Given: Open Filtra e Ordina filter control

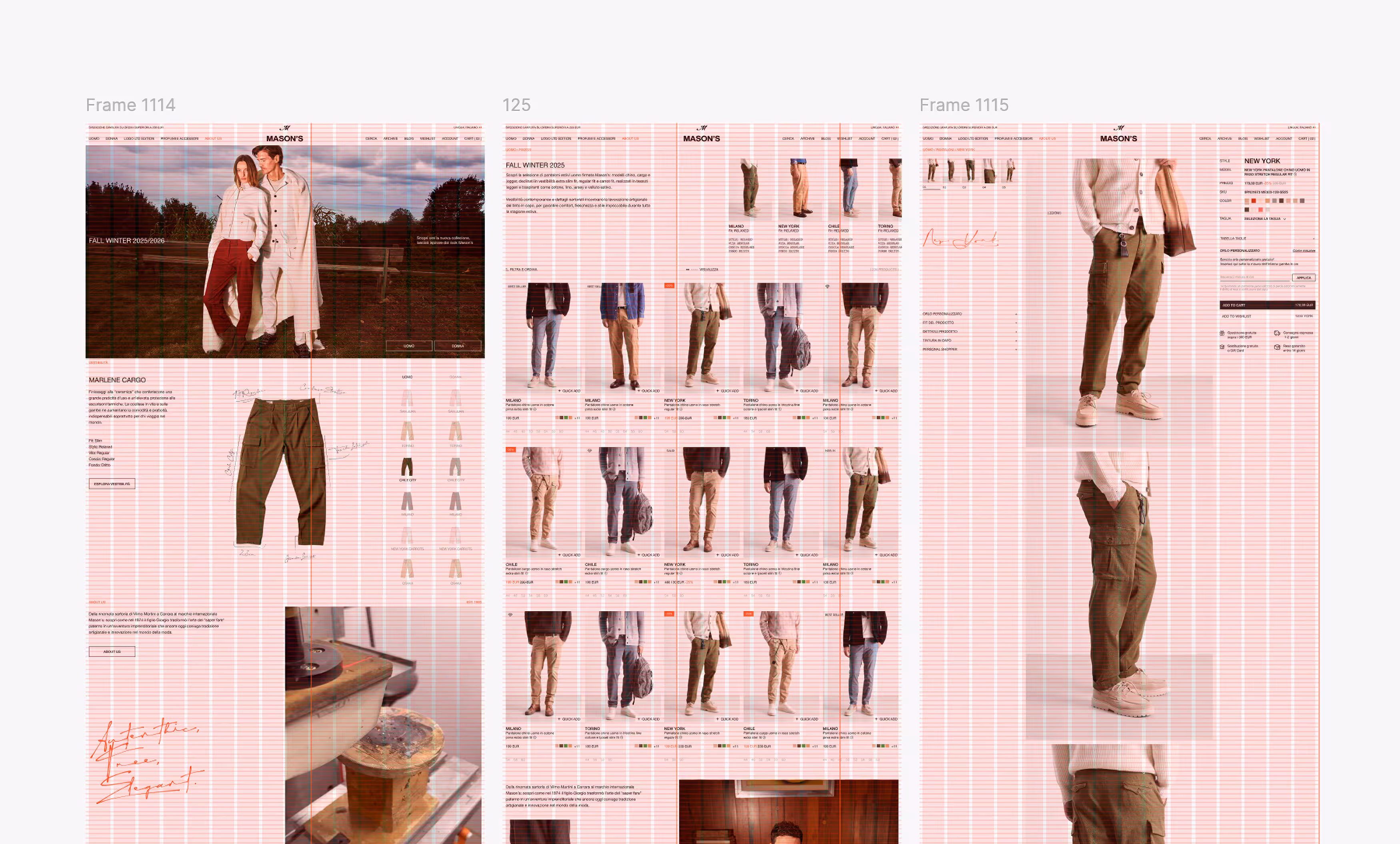Looking at the screenshot, I should [x=522, y=269].
